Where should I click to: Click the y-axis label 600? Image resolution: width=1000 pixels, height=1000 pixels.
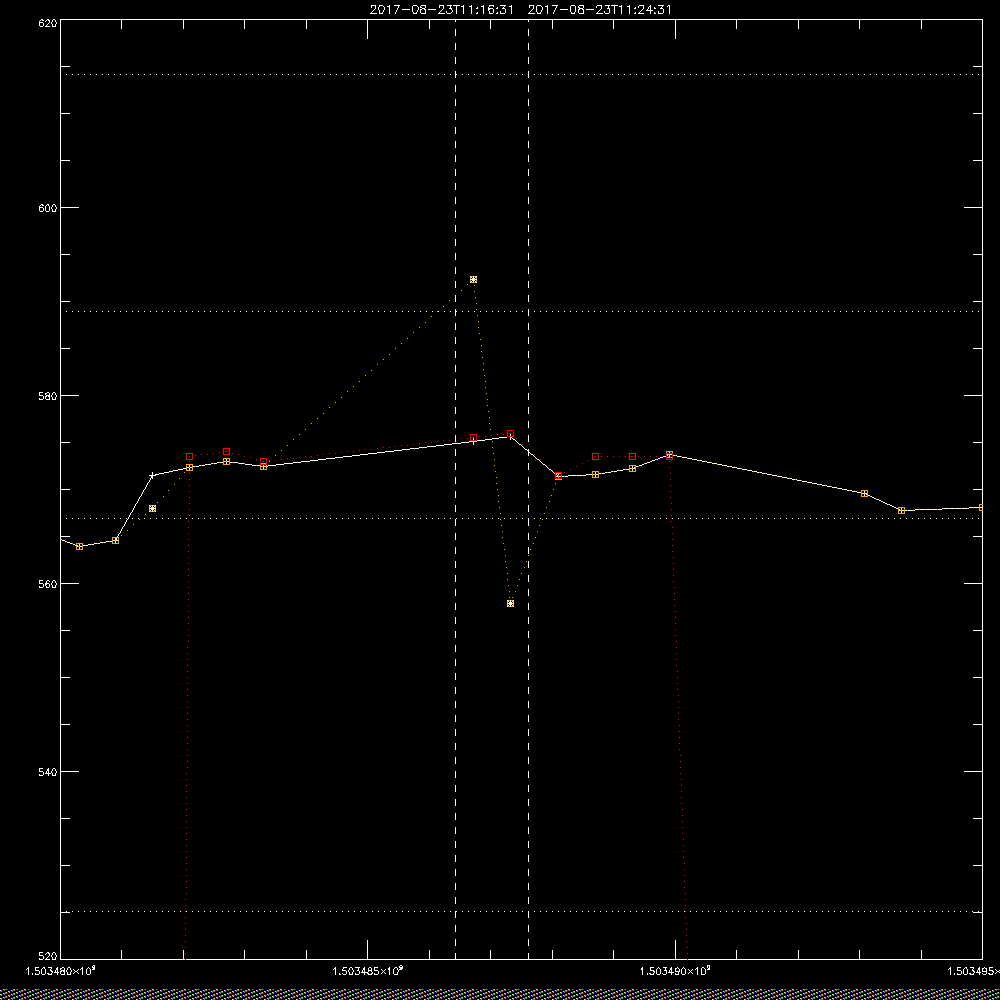click(48, 208)
